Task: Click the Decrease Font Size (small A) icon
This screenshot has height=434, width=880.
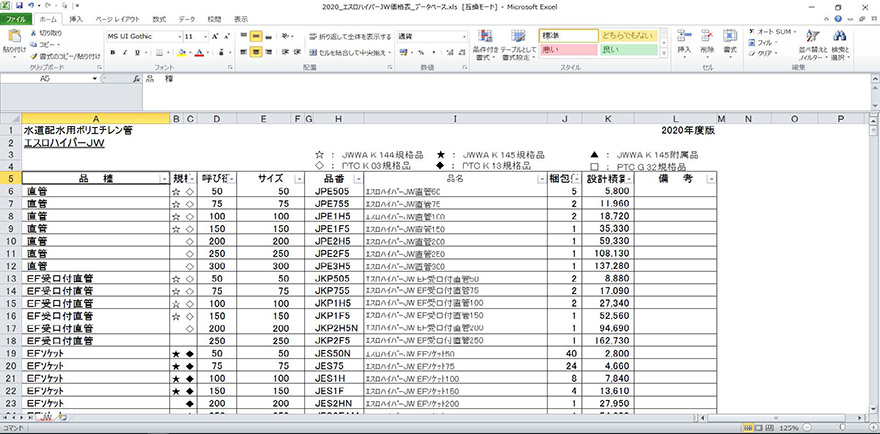Action: [227, 36]
